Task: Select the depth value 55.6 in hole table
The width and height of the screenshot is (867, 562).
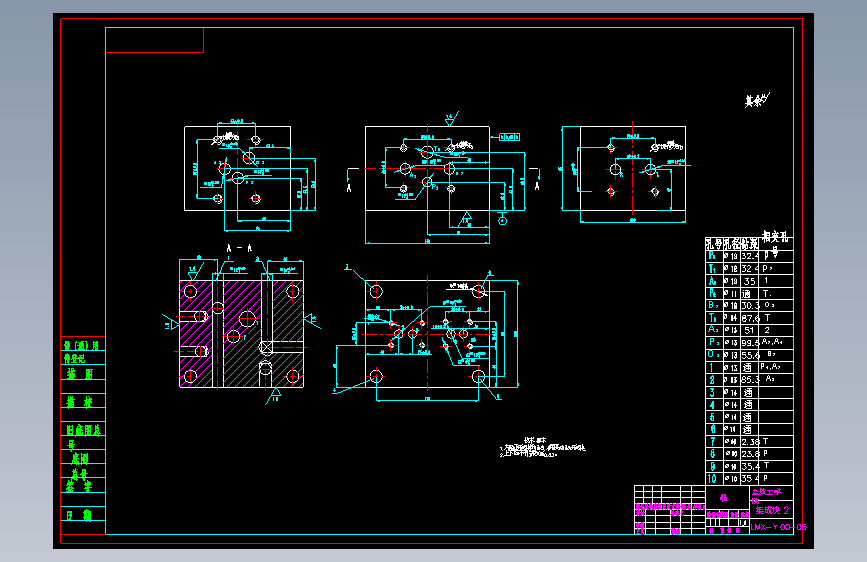Action: coord(750,355)
